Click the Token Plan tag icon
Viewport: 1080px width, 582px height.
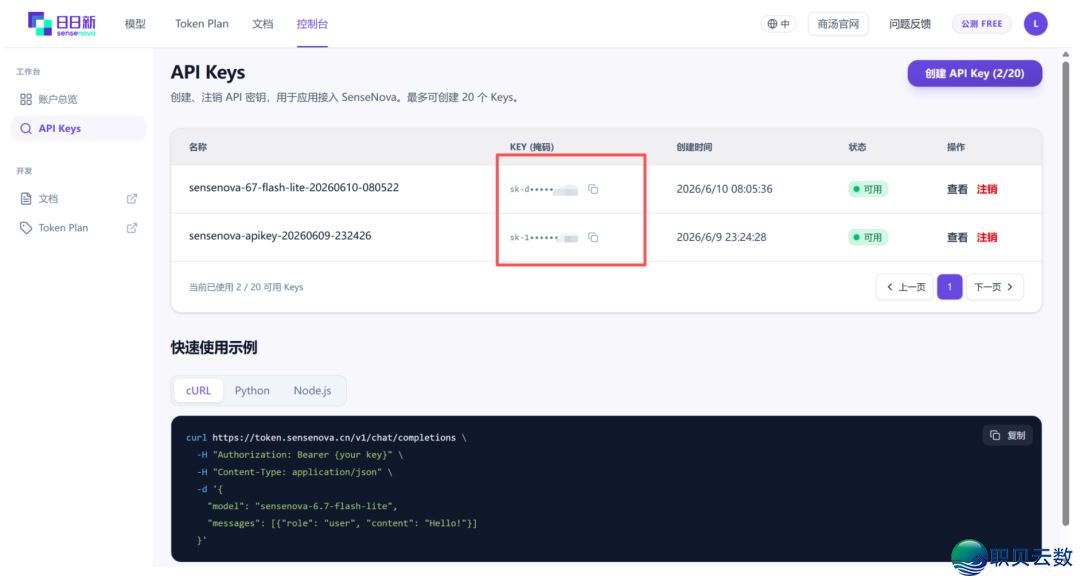[x=25, y=227]
